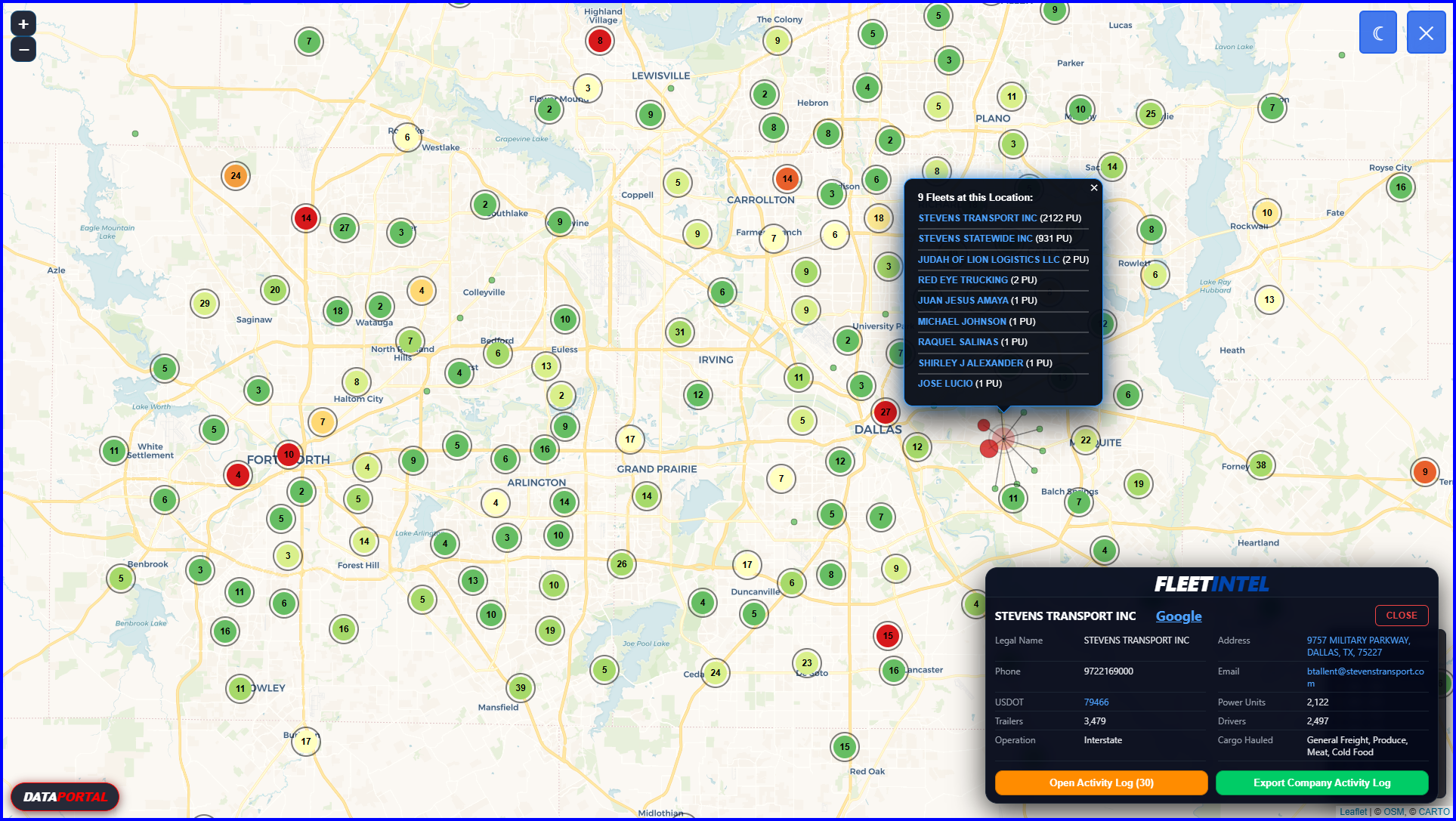Click the red 27 cluster marker near Dallas
Viewport: 1456px width, 821px height.
[886, 412]
